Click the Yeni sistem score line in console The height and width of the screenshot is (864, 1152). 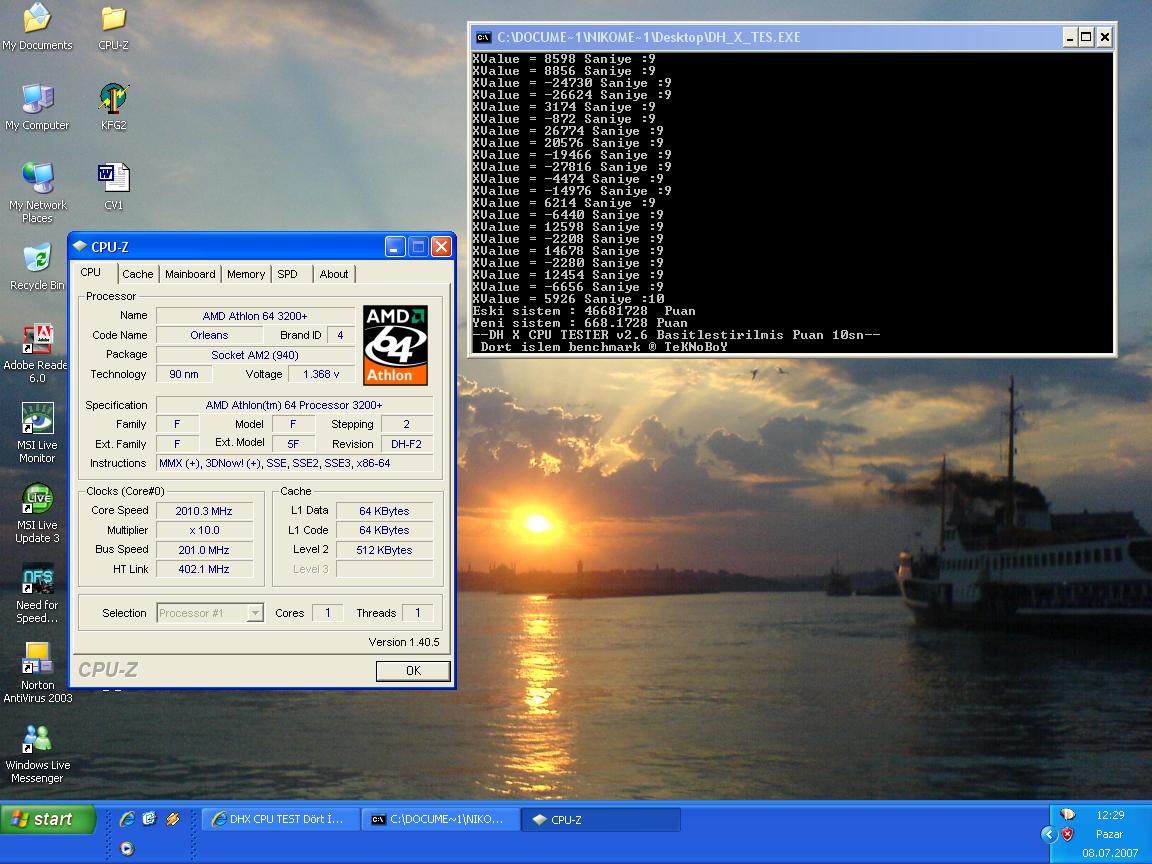pos(580,323)
